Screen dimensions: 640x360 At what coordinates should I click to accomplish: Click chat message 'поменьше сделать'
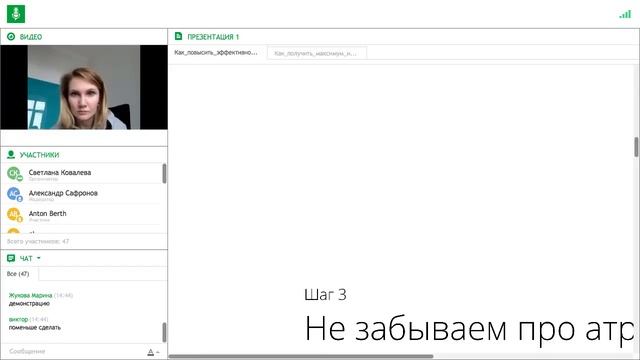35,327
